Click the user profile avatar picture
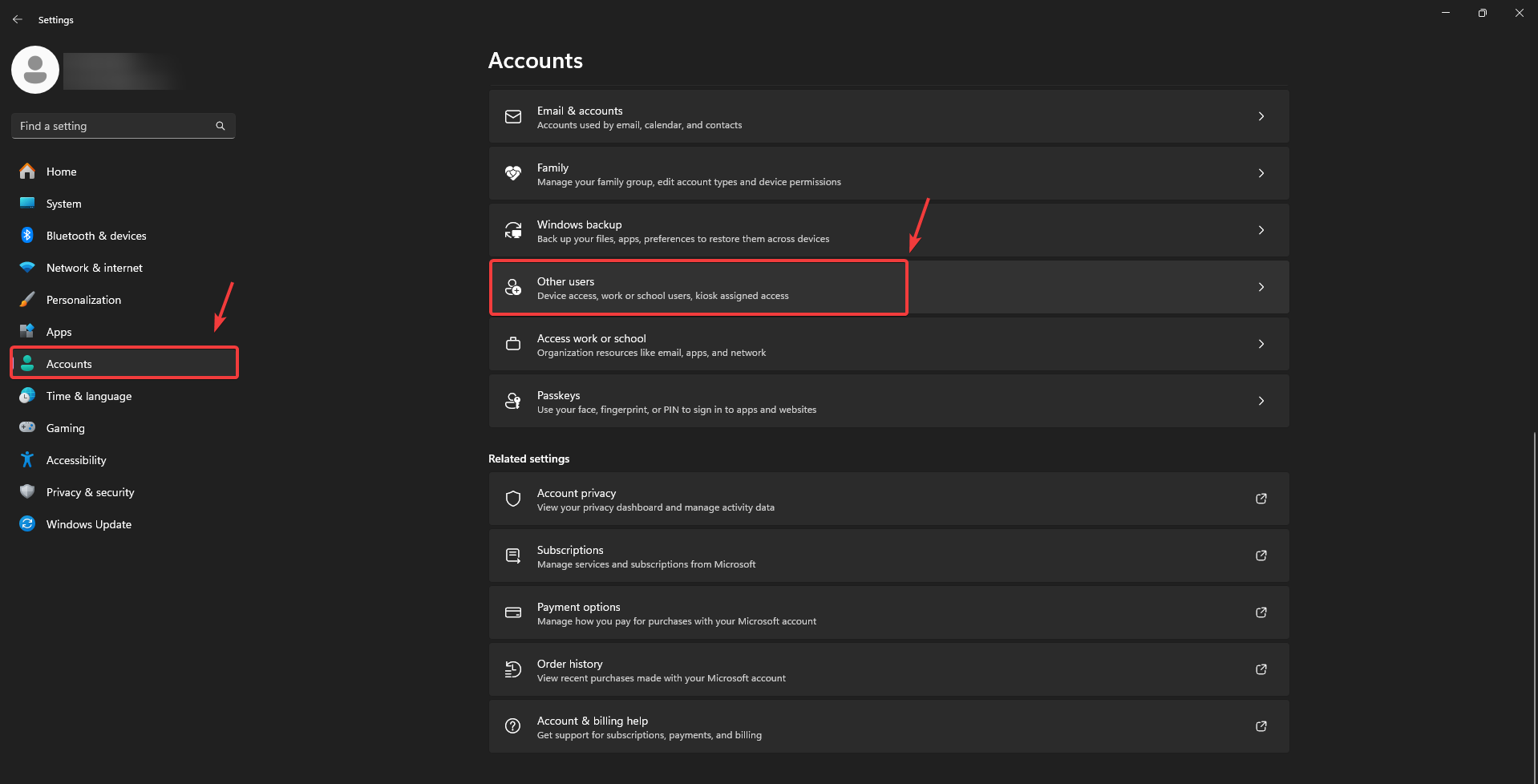The image size is (1538, 784). pos(35,70)
